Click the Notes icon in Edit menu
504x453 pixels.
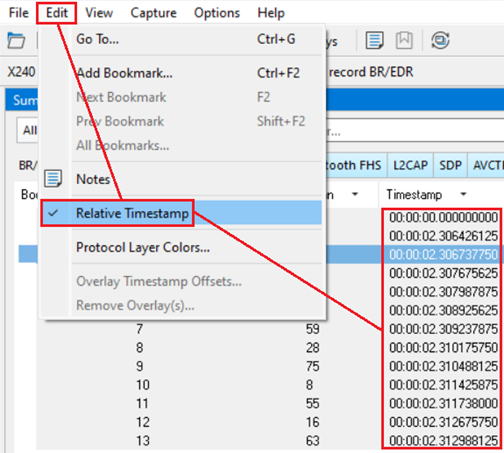(x=53, y=178)
